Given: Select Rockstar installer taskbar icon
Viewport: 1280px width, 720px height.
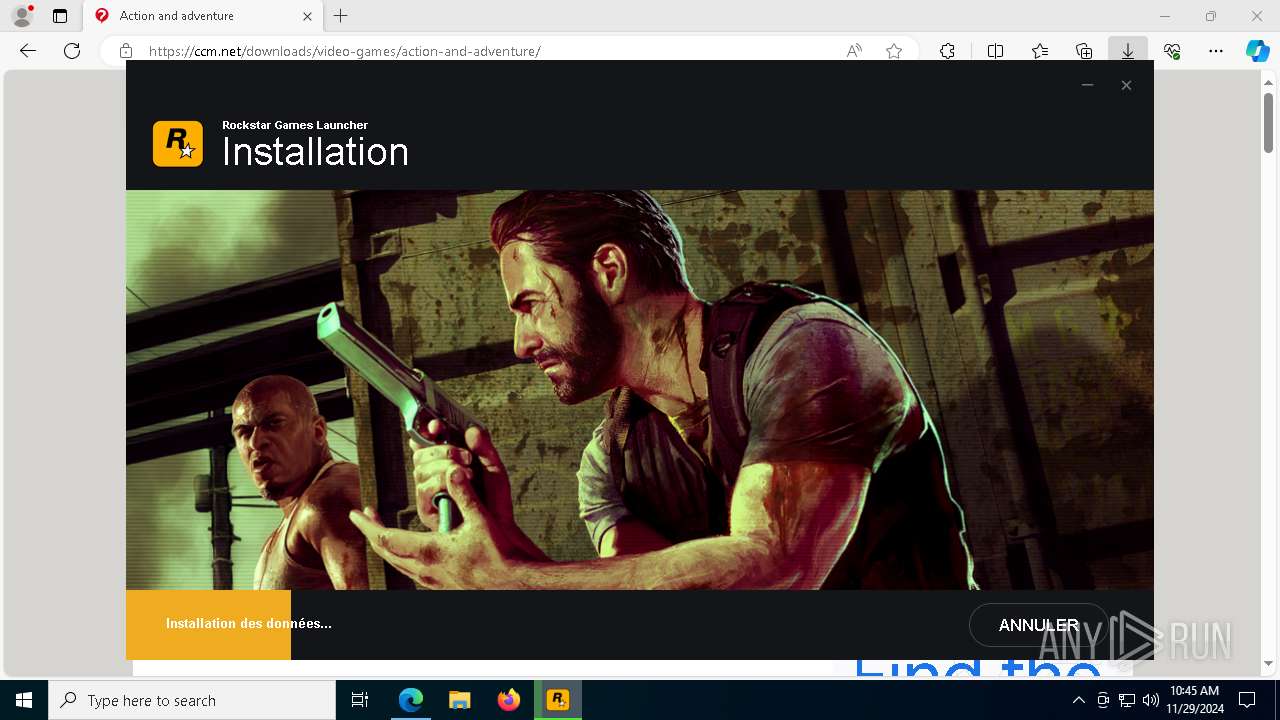Looking at the screenshot, I should (558, 700).
